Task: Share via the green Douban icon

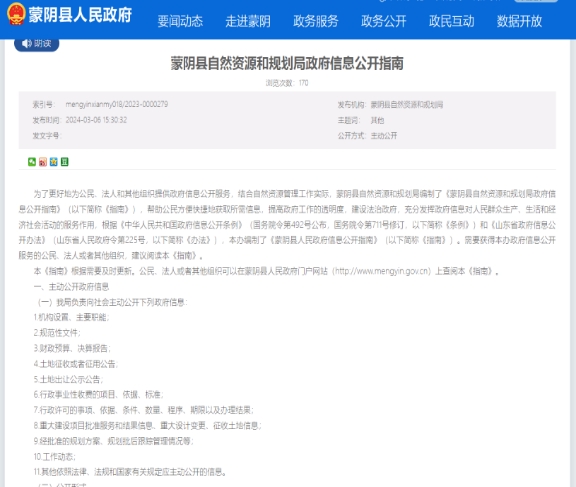Action: click(65, 162)
